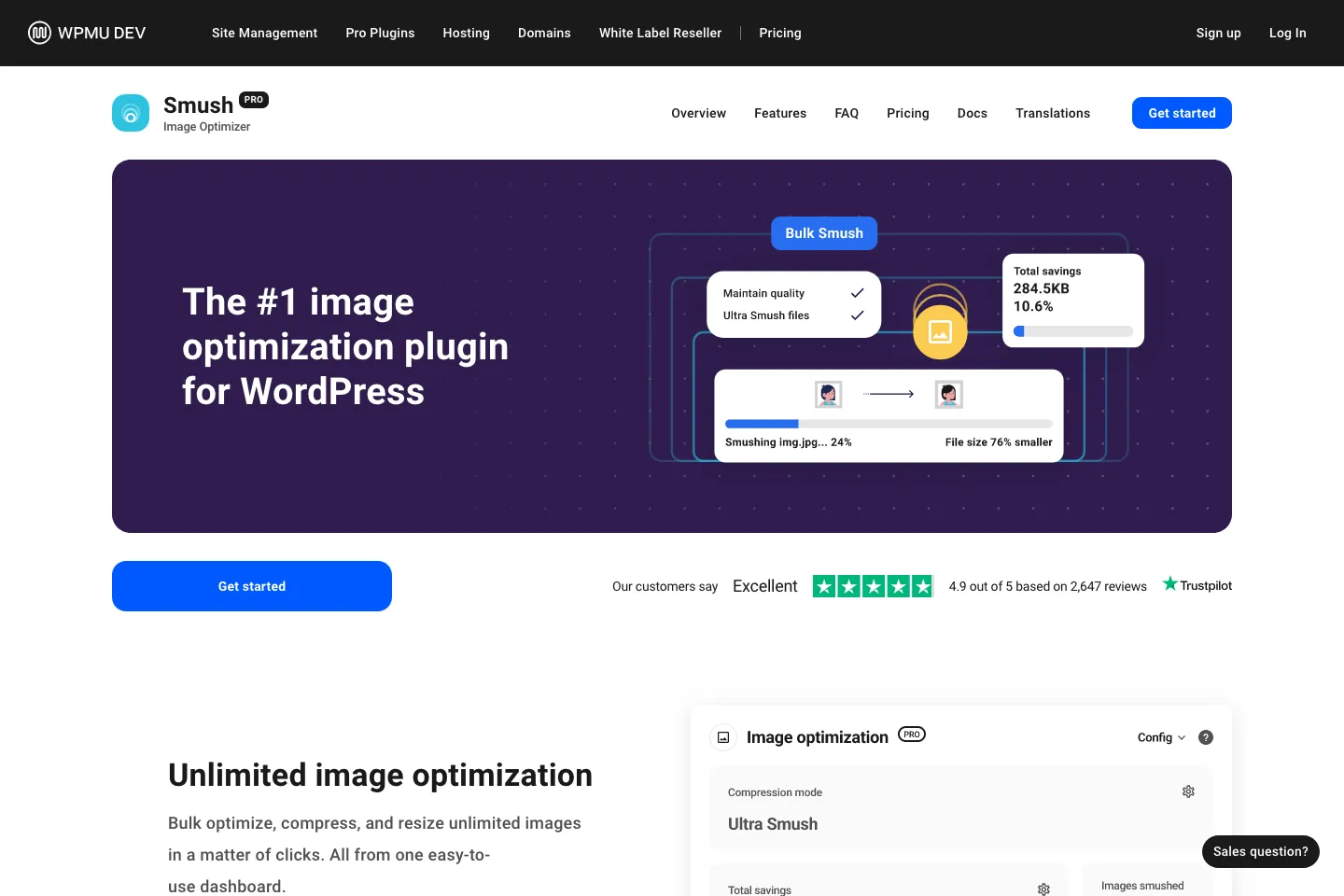Screen dimensions: 1344x896
Task: Click the smushed image thumbnail after arrow
Action: click(x=949, y=395)
